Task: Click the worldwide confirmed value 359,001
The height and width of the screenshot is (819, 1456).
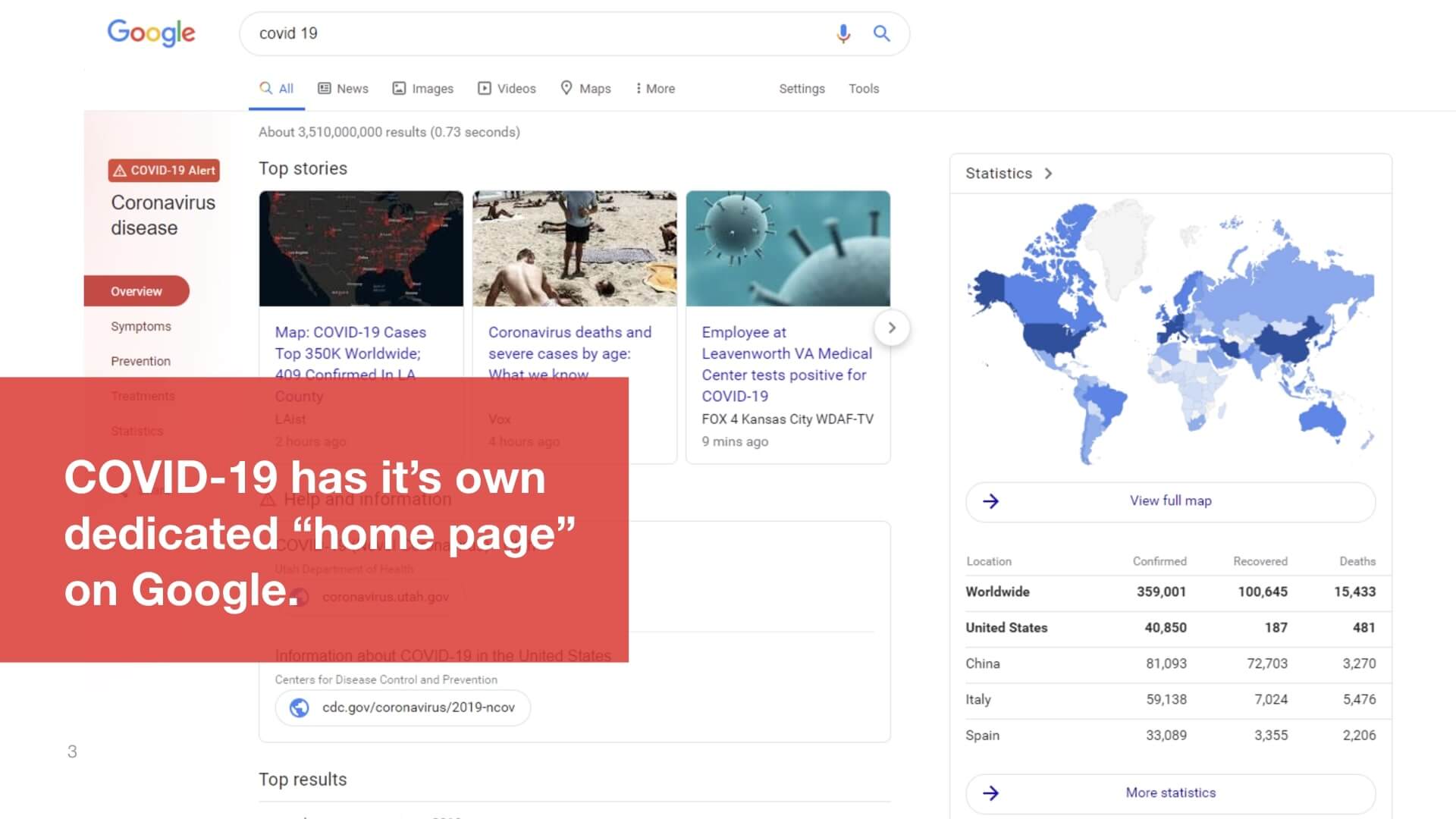Action: (x=1161, y=592)
